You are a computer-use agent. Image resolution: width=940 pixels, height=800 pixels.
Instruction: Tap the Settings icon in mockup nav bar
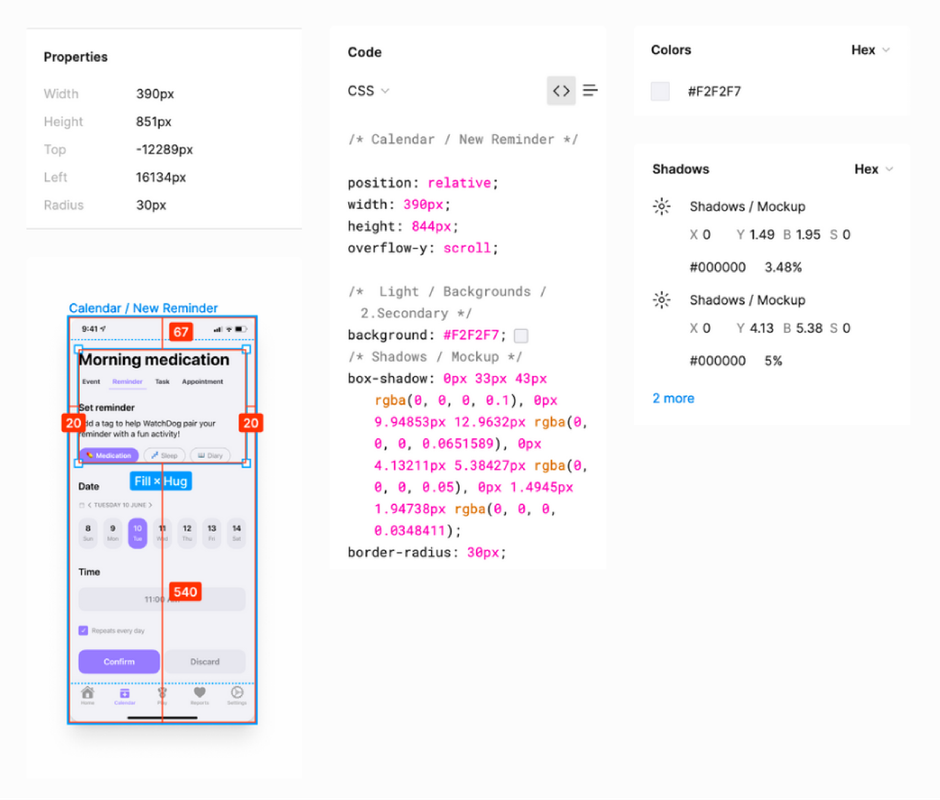tap(237, 694)
